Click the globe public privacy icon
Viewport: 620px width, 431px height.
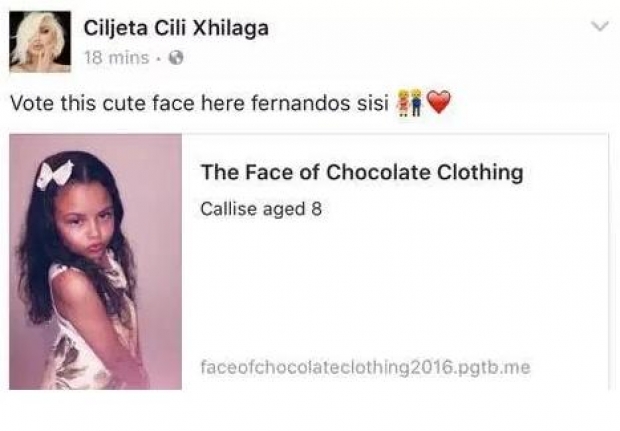click(x=176, y=58)
